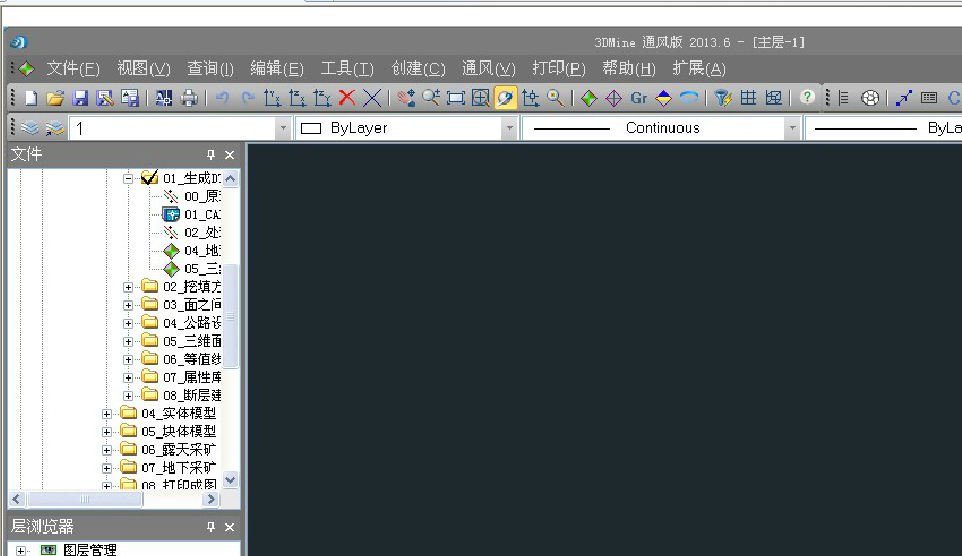Click the grid with diagonal lines icon

point(773,98)
